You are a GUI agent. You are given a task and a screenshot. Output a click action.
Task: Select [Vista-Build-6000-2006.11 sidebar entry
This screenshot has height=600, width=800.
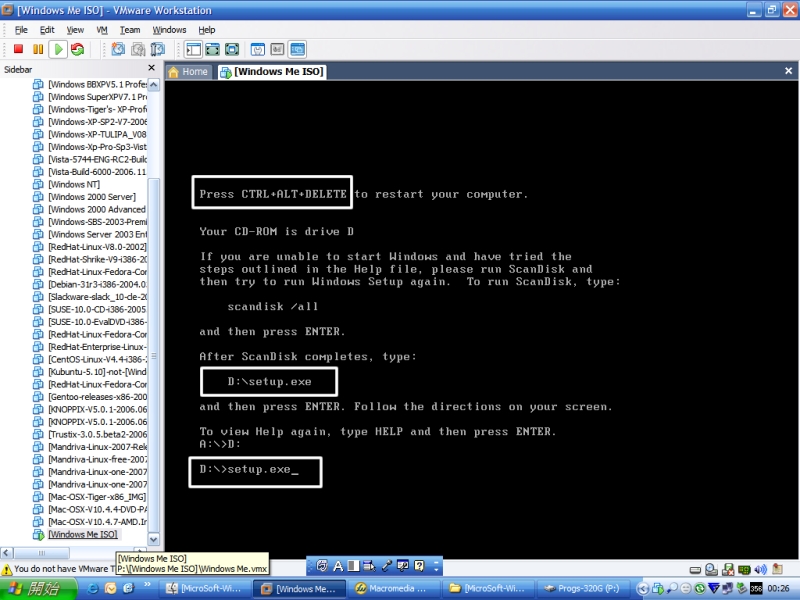(97, 172)
